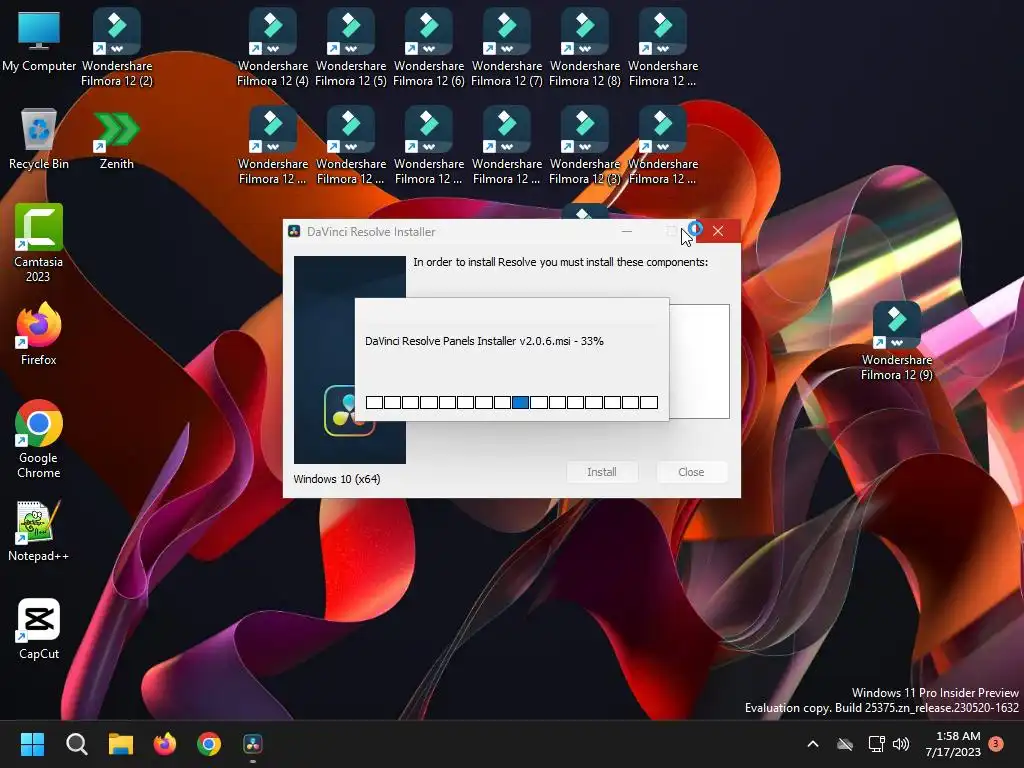This screenshot has height=768, width=1024.
Task: Select Wondershare Filmora 12 (2) desktop shortcut
Action: point(117,47)
